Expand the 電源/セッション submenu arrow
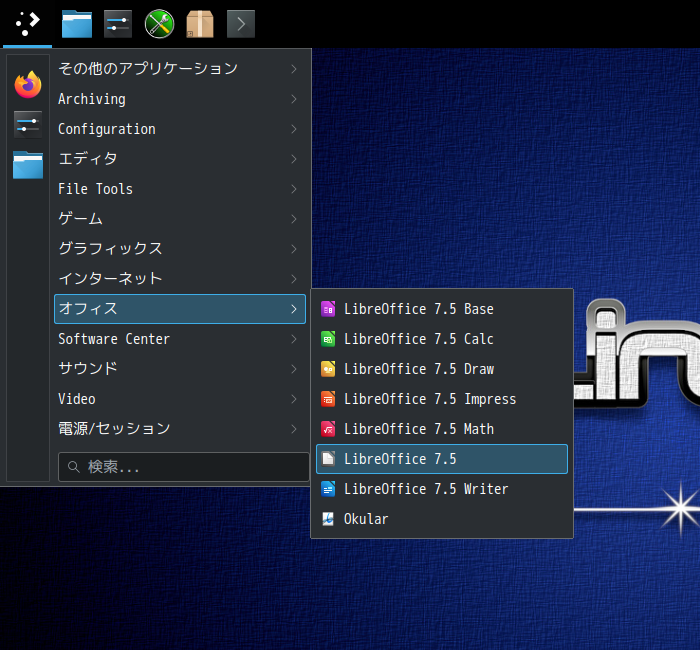Screen dimensions: 700x650 point(294,429)
